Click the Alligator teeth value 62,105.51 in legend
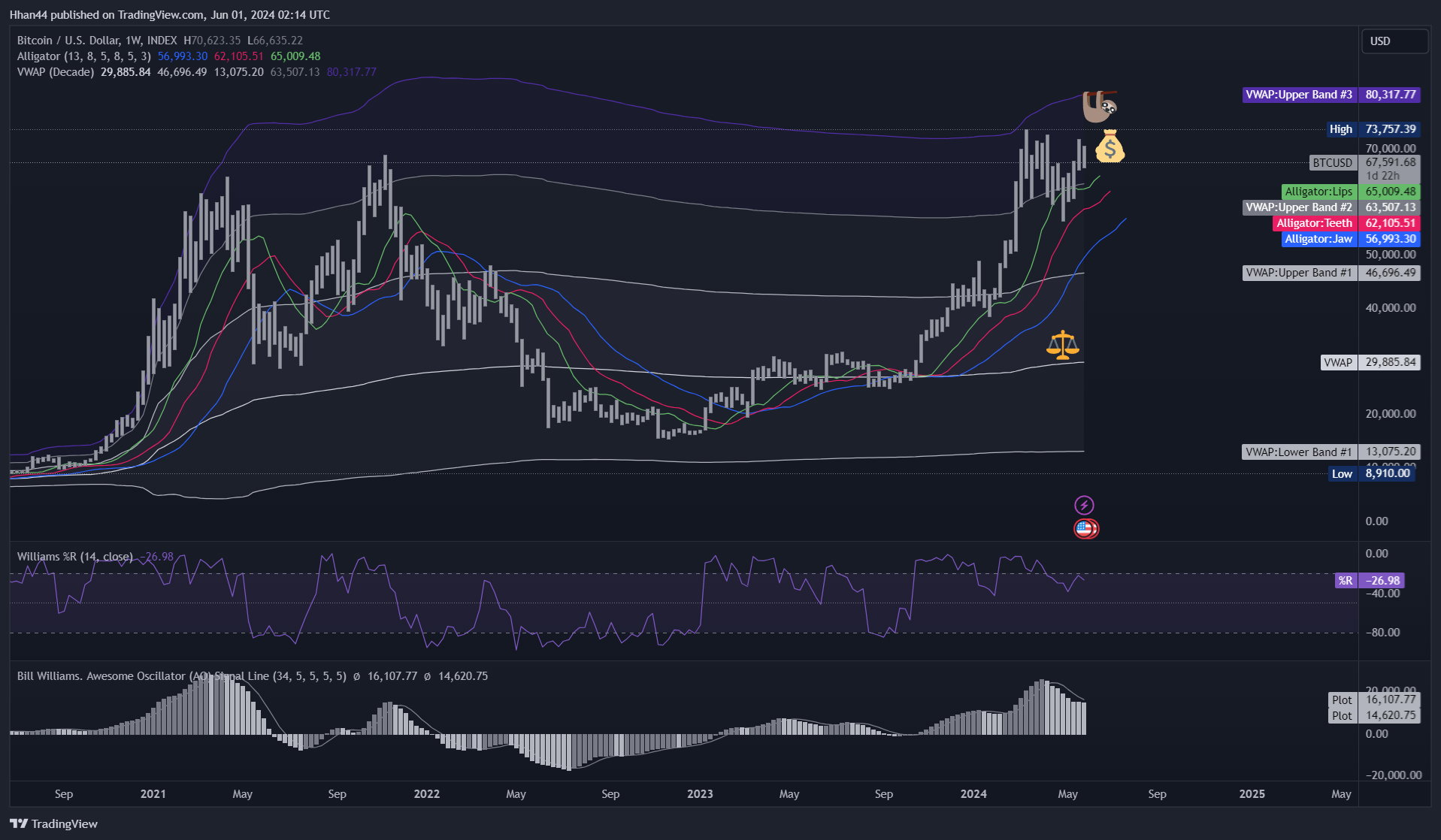This screenshot has width=1441, height=840. point(239,56)
